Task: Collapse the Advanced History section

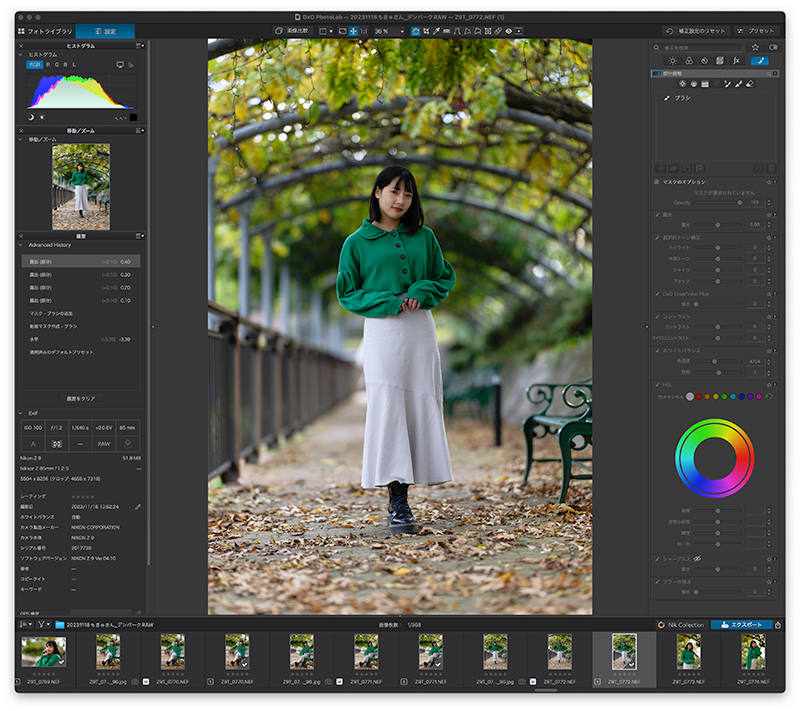Action: 21,245
